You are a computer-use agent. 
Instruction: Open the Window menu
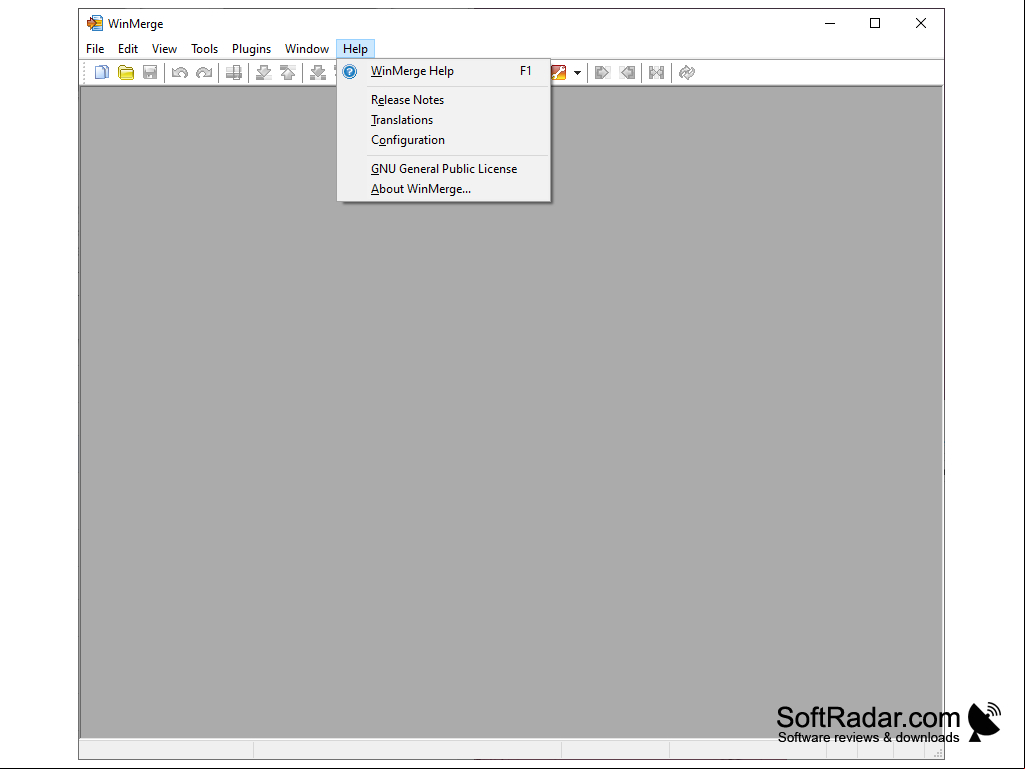[x=307, y=49]
